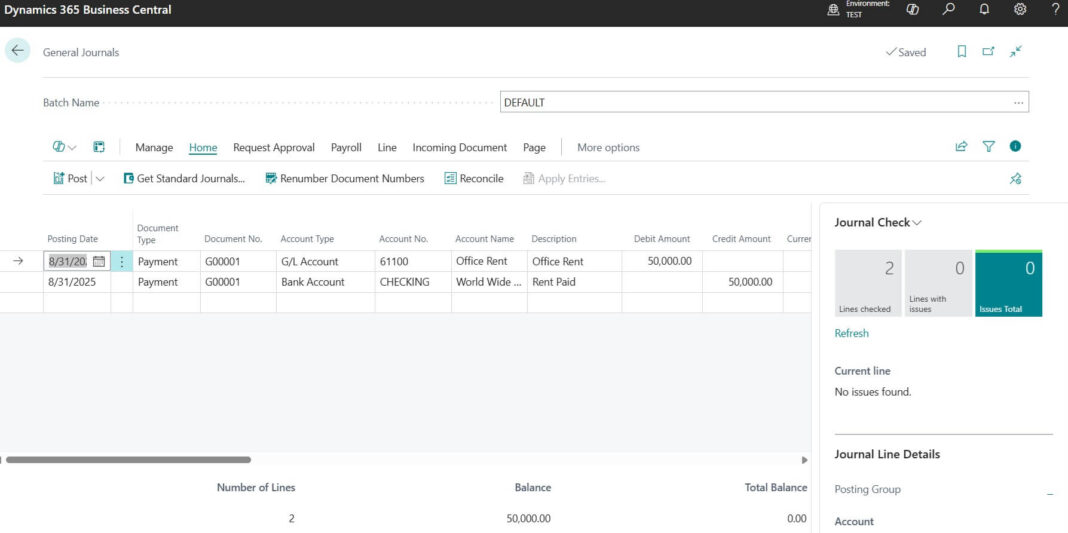Click the bookmark page icon
Screen dimensions: 1068x533
click(962, 52)
